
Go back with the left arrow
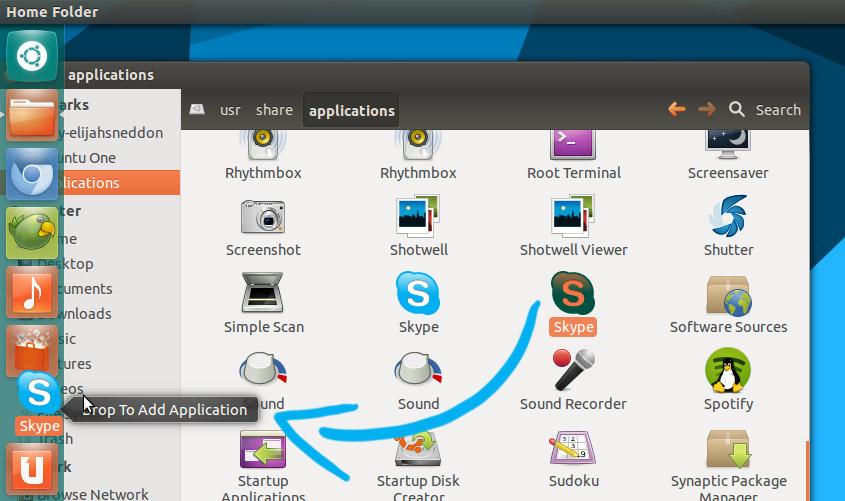tap(677, 109)
